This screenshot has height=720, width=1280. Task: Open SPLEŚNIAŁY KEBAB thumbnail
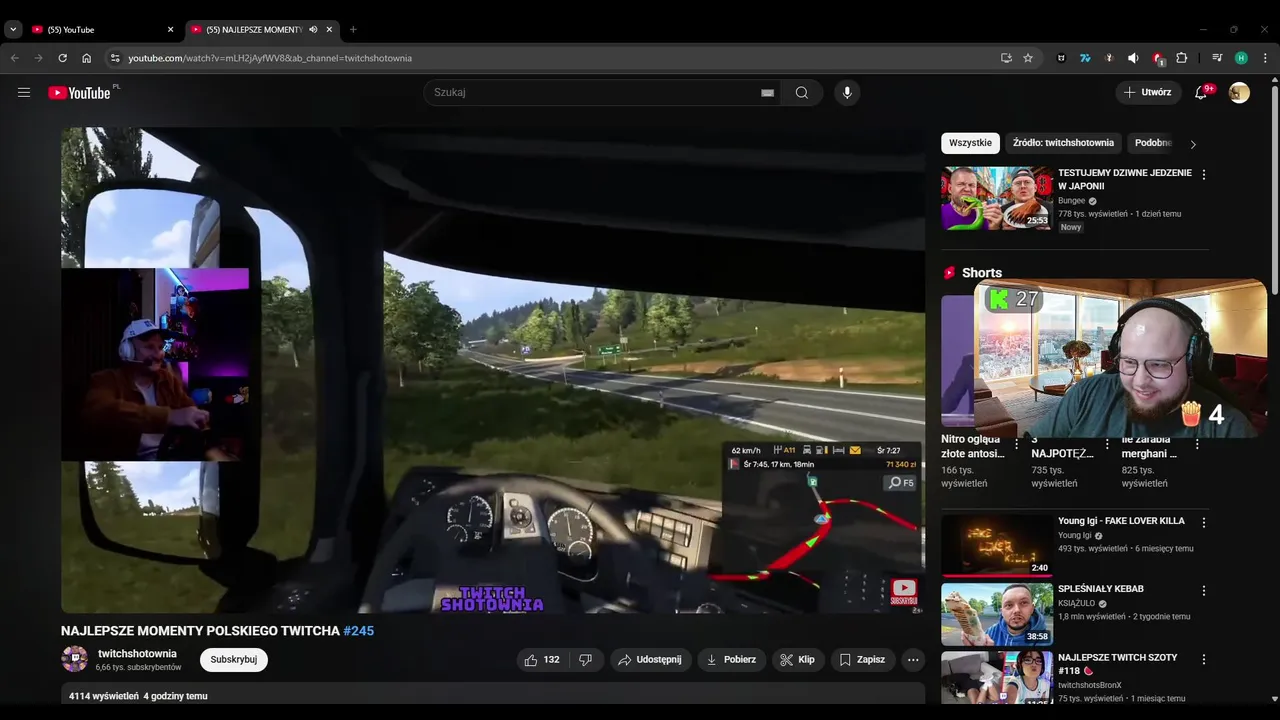(996, 614)
